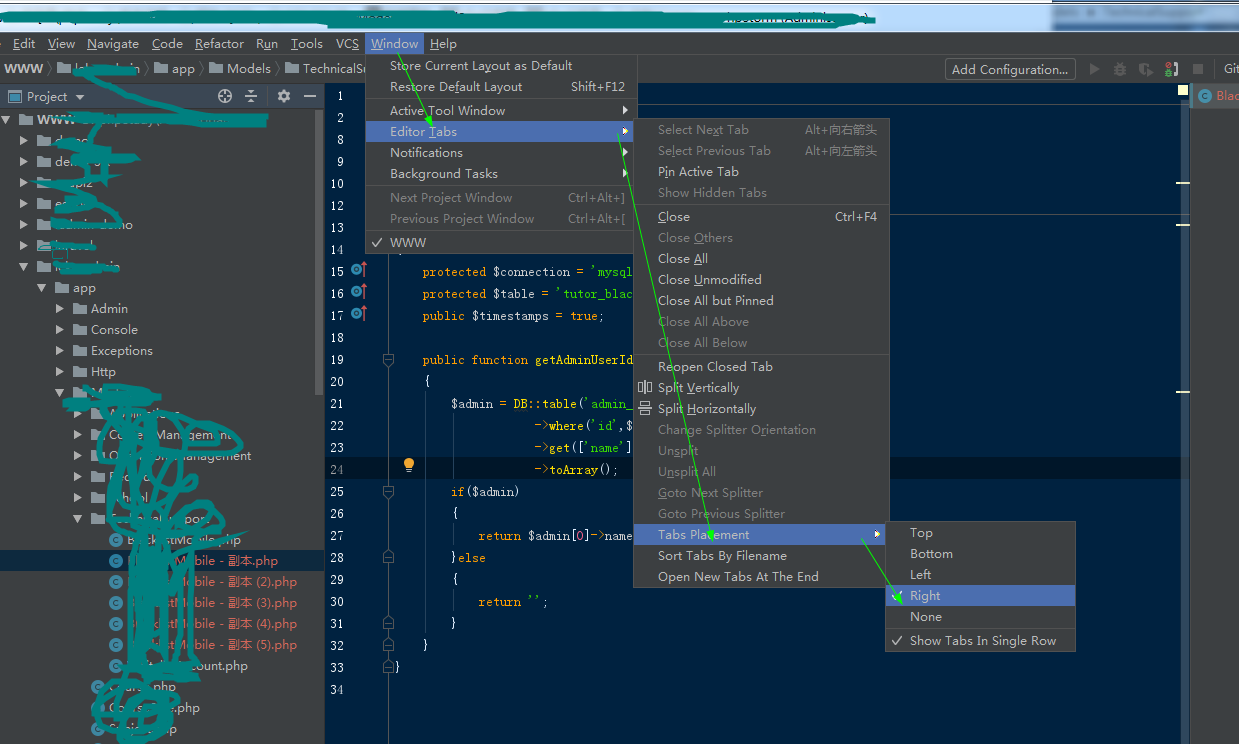Open the Refactor menu

click(x=219, y=44)
